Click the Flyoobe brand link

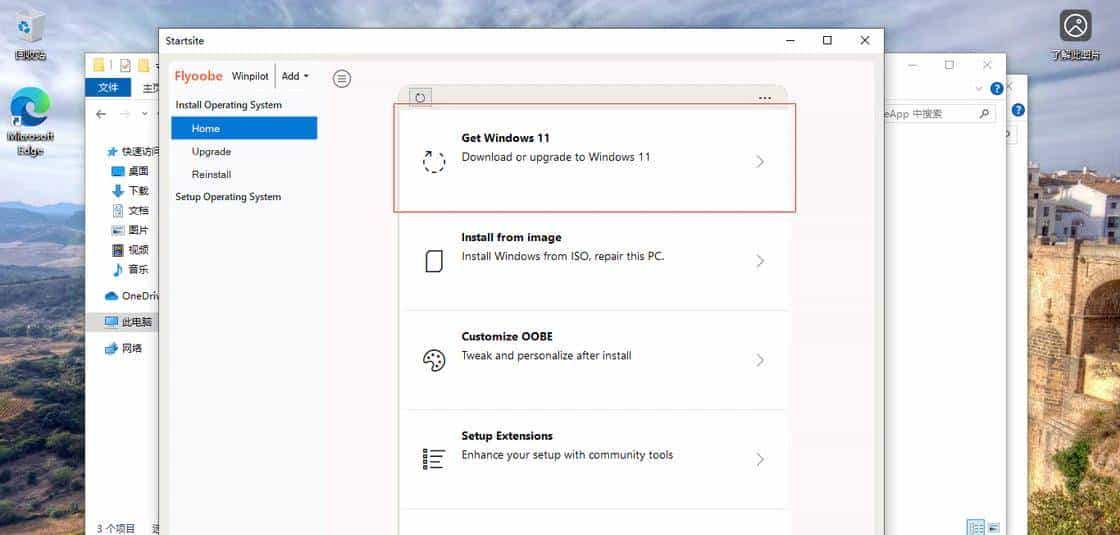199,76
